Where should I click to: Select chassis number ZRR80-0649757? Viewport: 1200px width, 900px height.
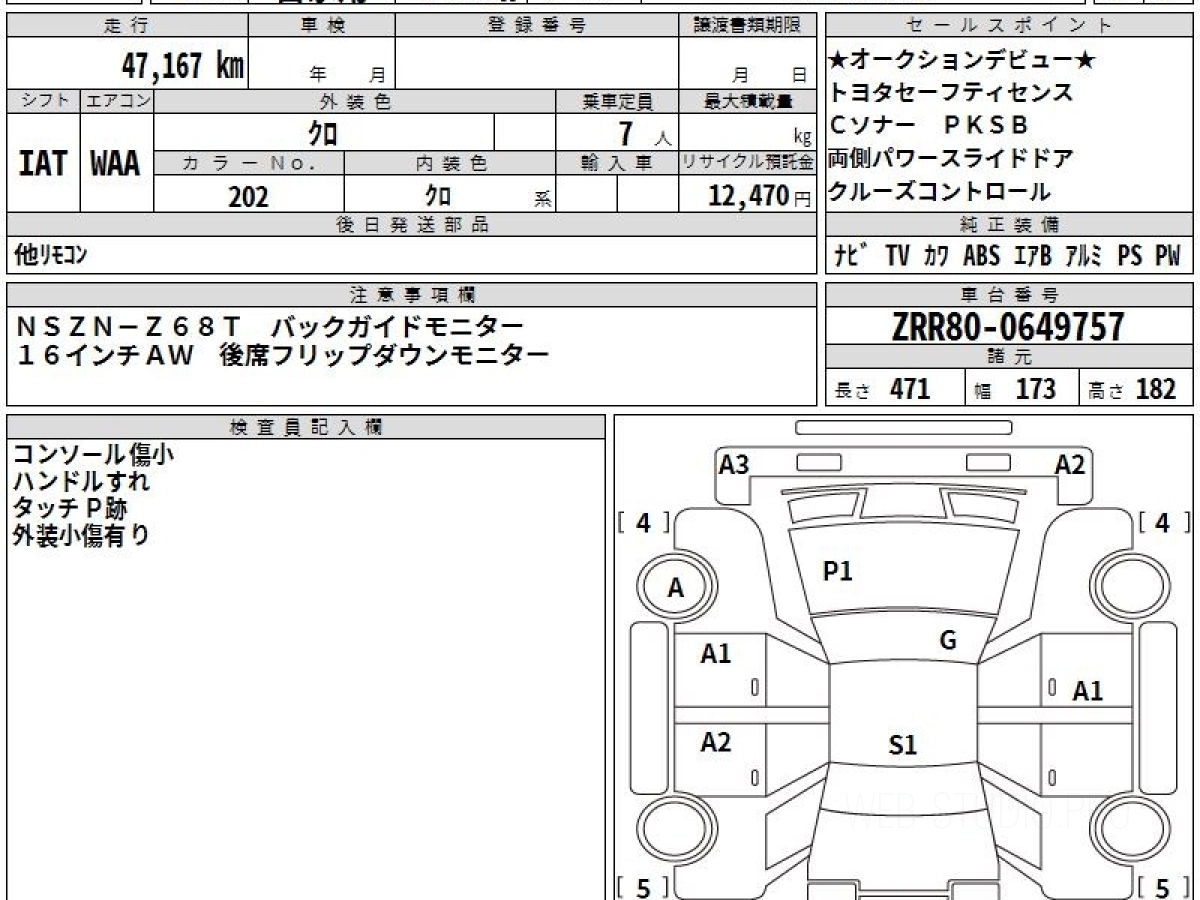(1009, 326)
